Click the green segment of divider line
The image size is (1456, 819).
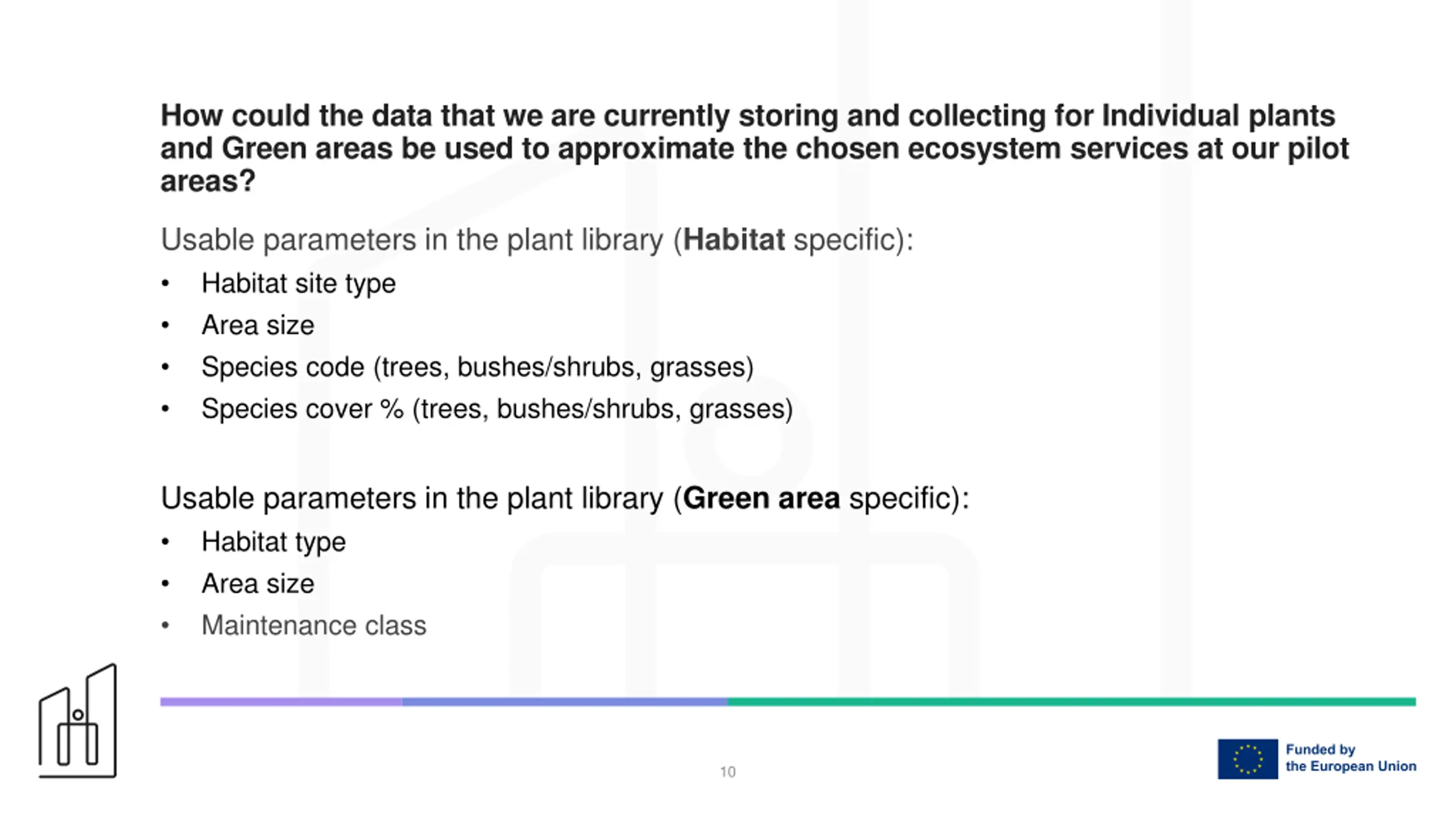pos(1072,702)
